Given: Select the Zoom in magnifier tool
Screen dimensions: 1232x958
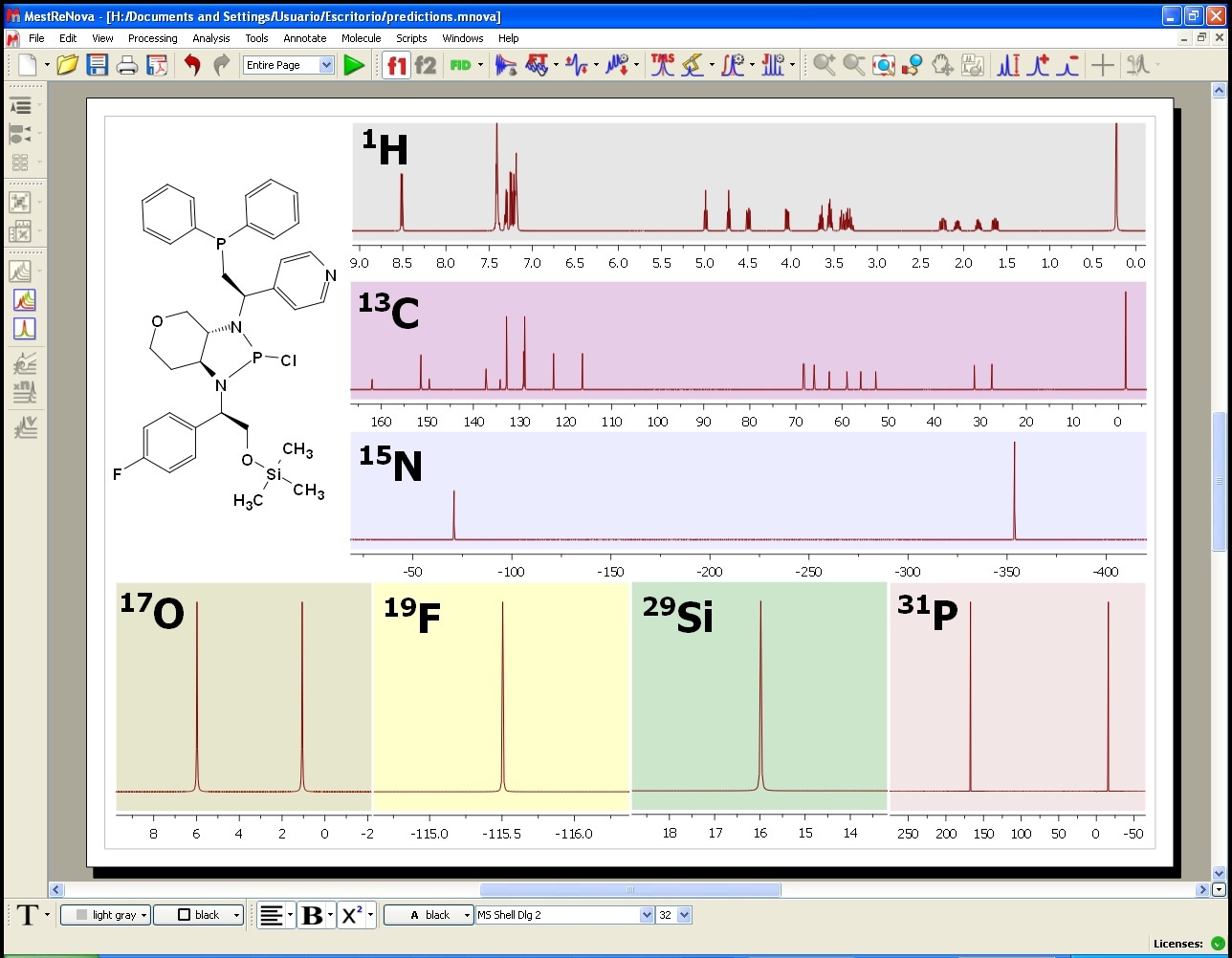Looking at the screenshot, I should point(824,65).
